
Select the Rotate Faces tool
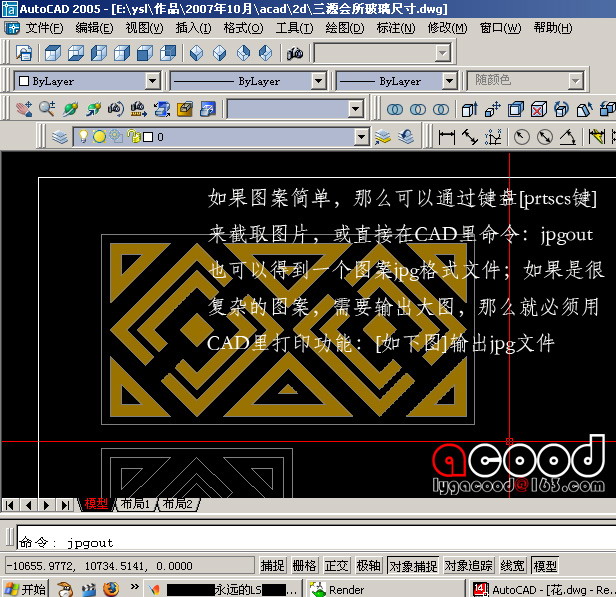pos(562,109)
